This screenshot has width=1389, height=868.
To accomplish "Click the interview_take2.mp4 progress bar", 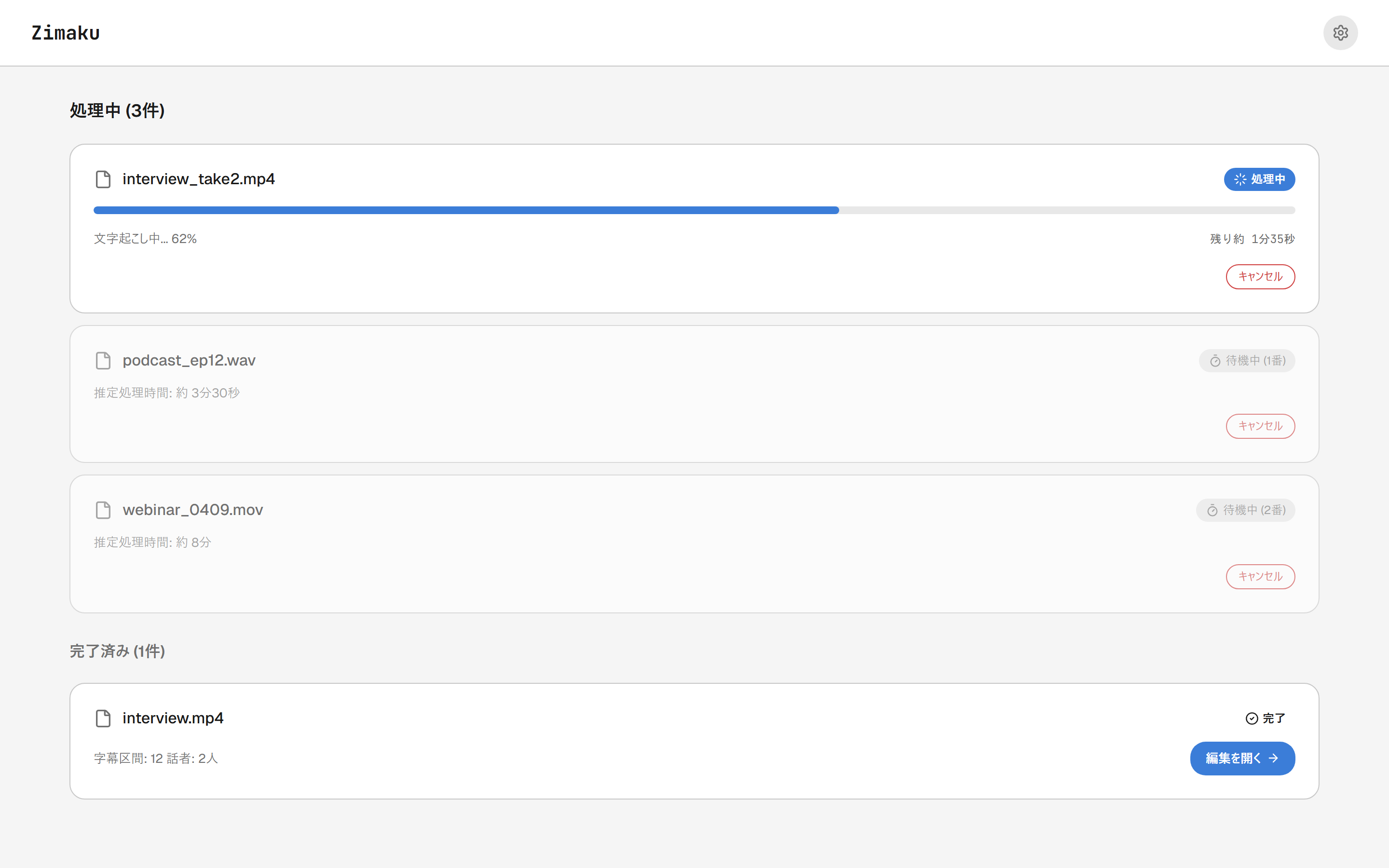I will pyautogui.click(x=694, y=210).
